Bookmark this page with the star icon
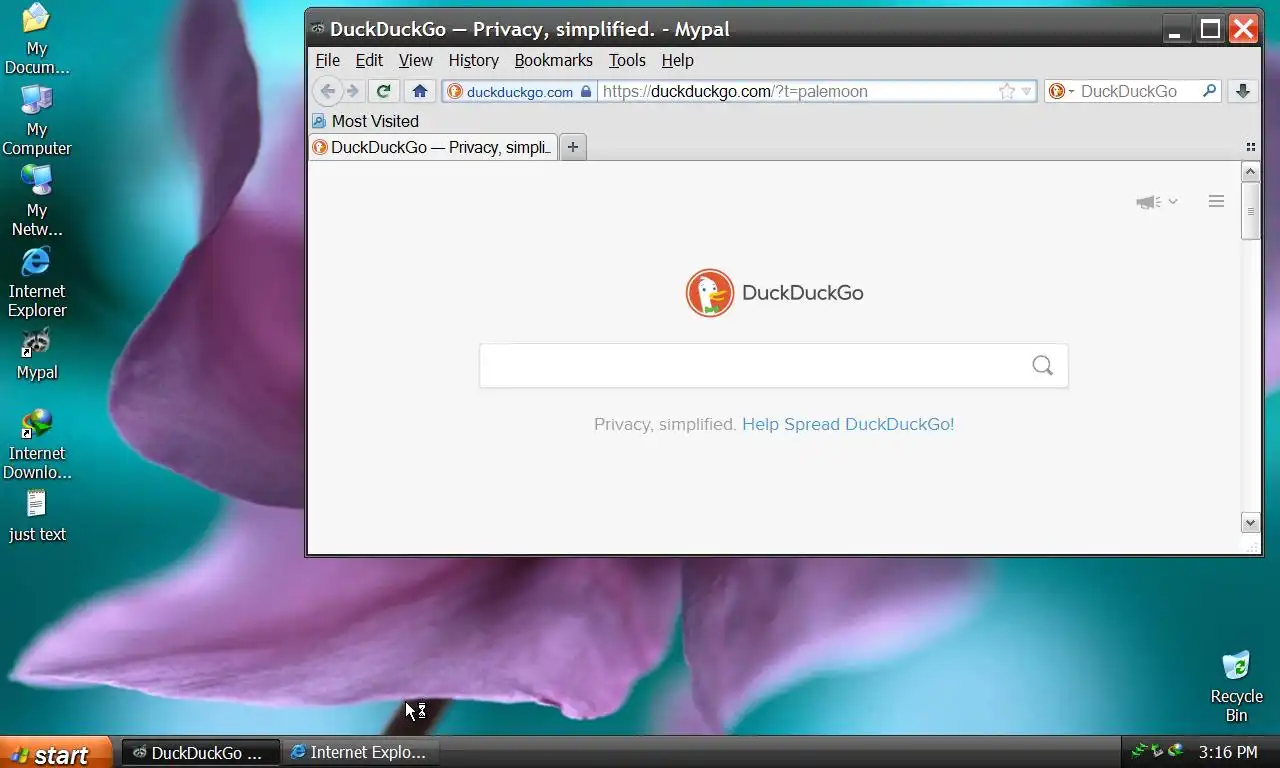 [x=1007, y=91]
